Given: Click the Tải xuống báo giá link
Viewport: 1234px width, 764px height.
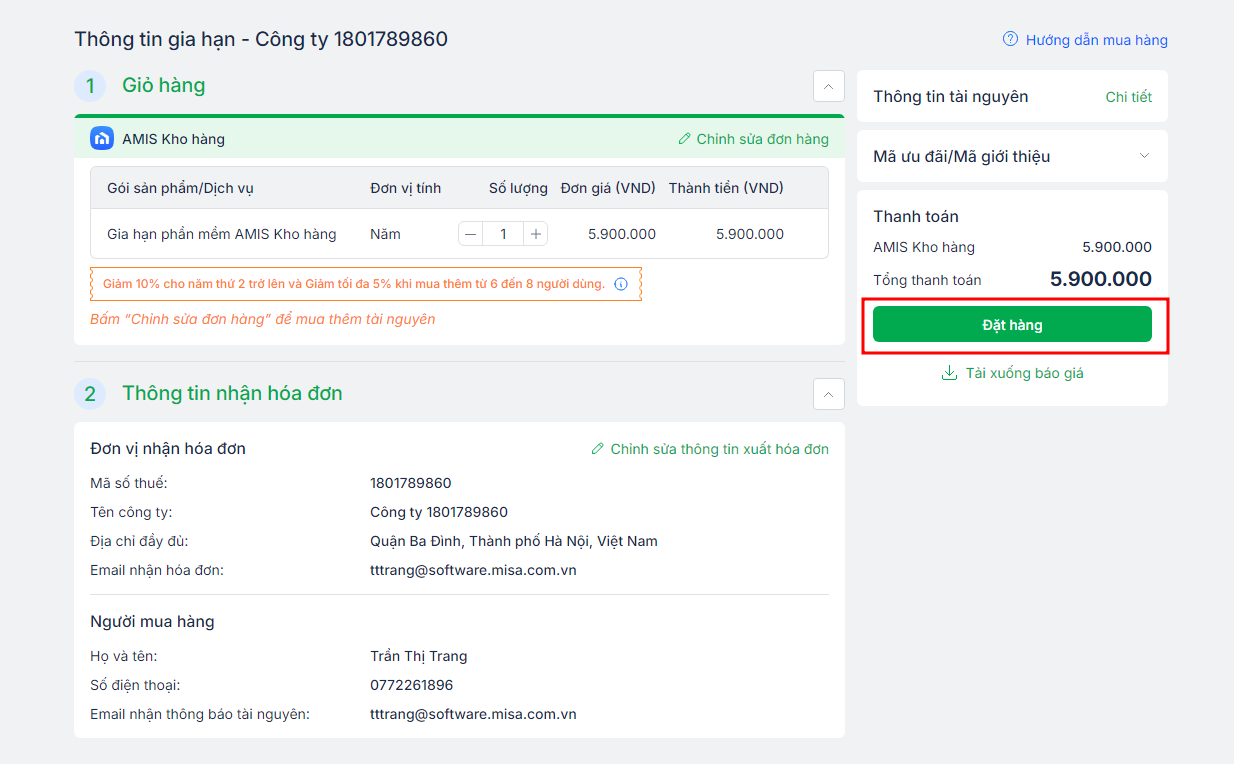Looking at the screenshot, I should 1025,373.
